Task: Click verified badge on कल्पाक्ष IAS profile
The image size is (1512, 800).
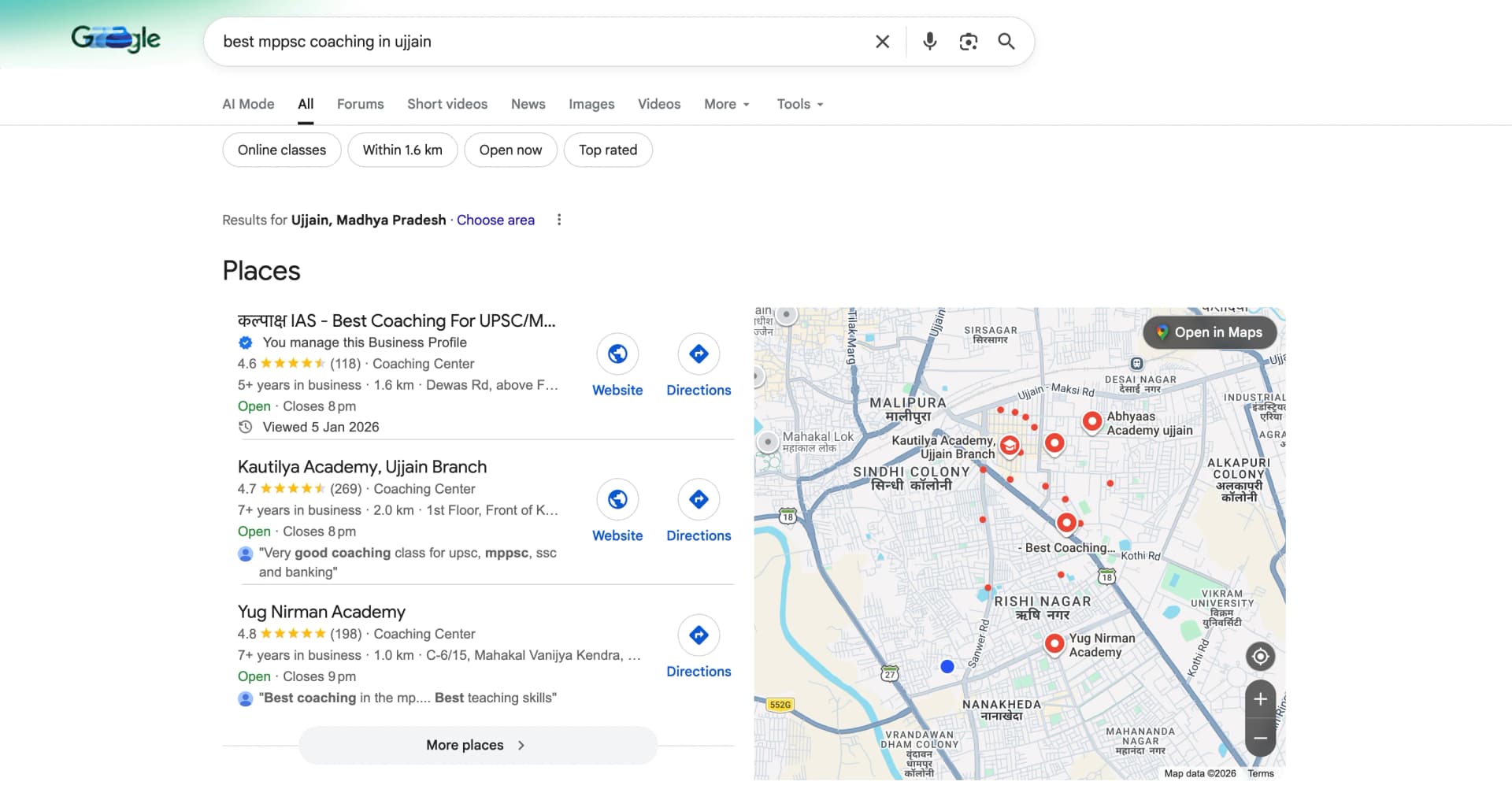Action: tap(246, 343)
